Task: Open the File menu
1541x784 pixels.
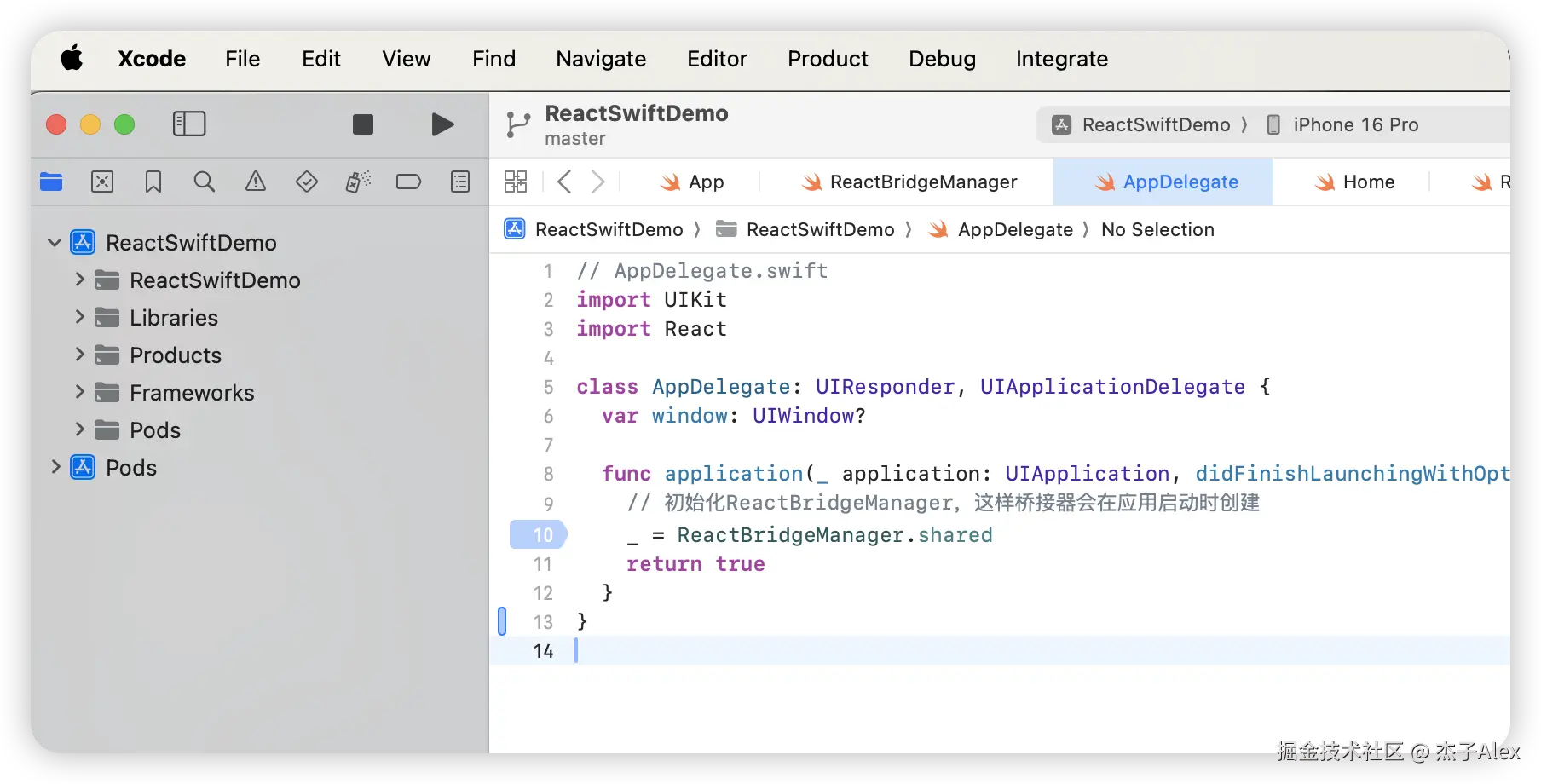Action: click(x=243, y=59)
